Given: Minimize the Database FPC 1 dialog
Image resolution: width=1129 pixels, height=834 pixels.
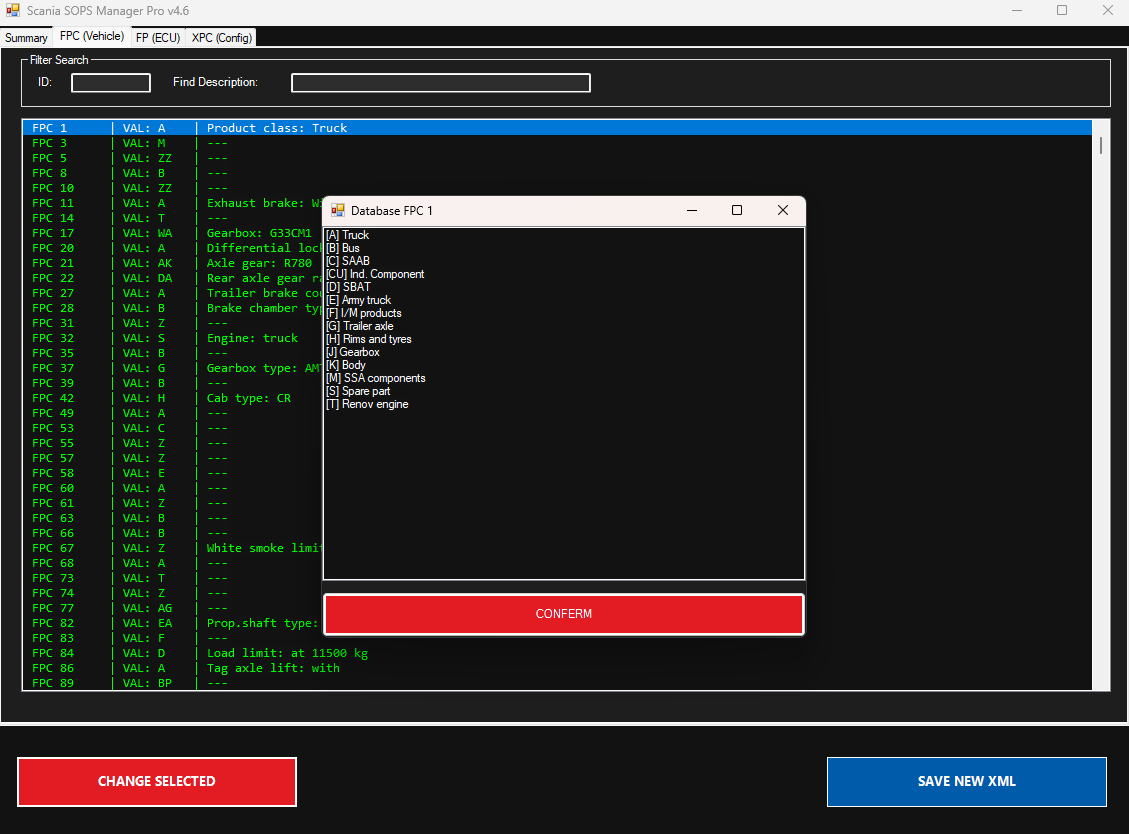Looking at the screenshot, I should pos(691,210).
